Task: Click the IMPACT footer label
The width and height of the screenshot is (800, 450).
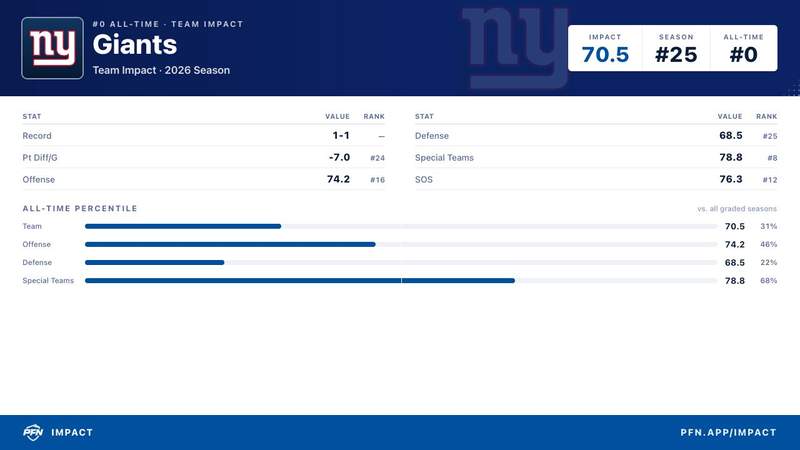Action: [x=72, y=432]
